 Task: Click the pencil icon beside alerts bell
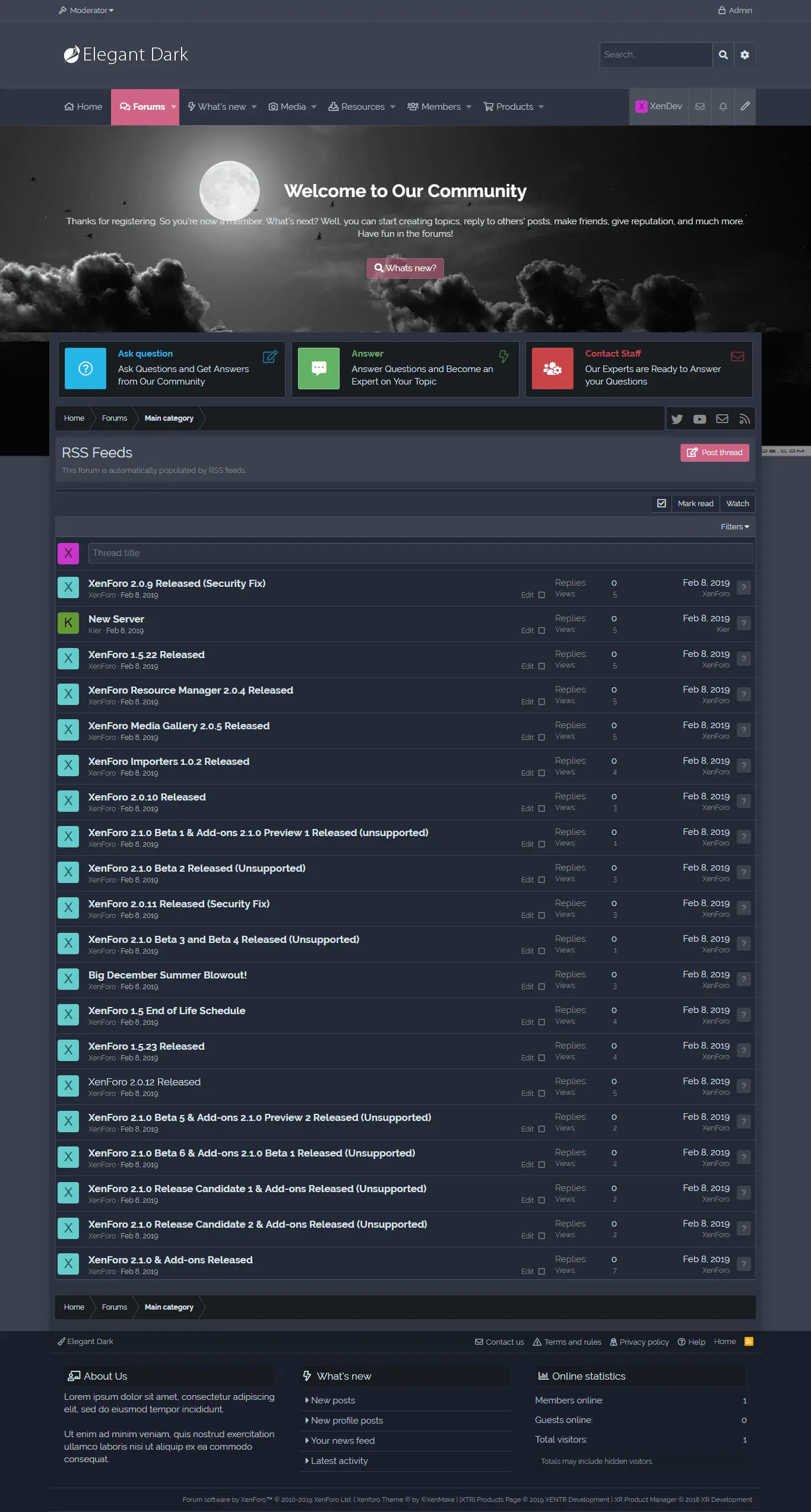(x=745, y=107)
